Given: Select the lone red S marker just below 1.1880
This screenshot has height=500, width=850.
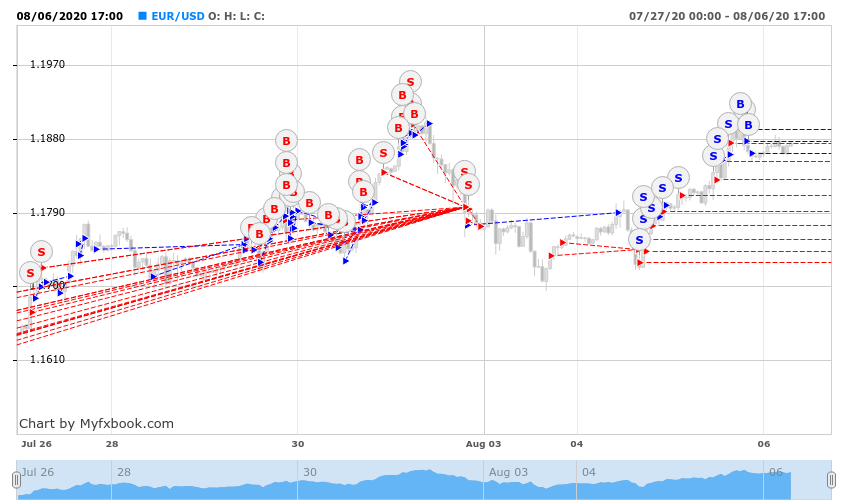Looking at the screenshot, I should (x=383, y=153).
